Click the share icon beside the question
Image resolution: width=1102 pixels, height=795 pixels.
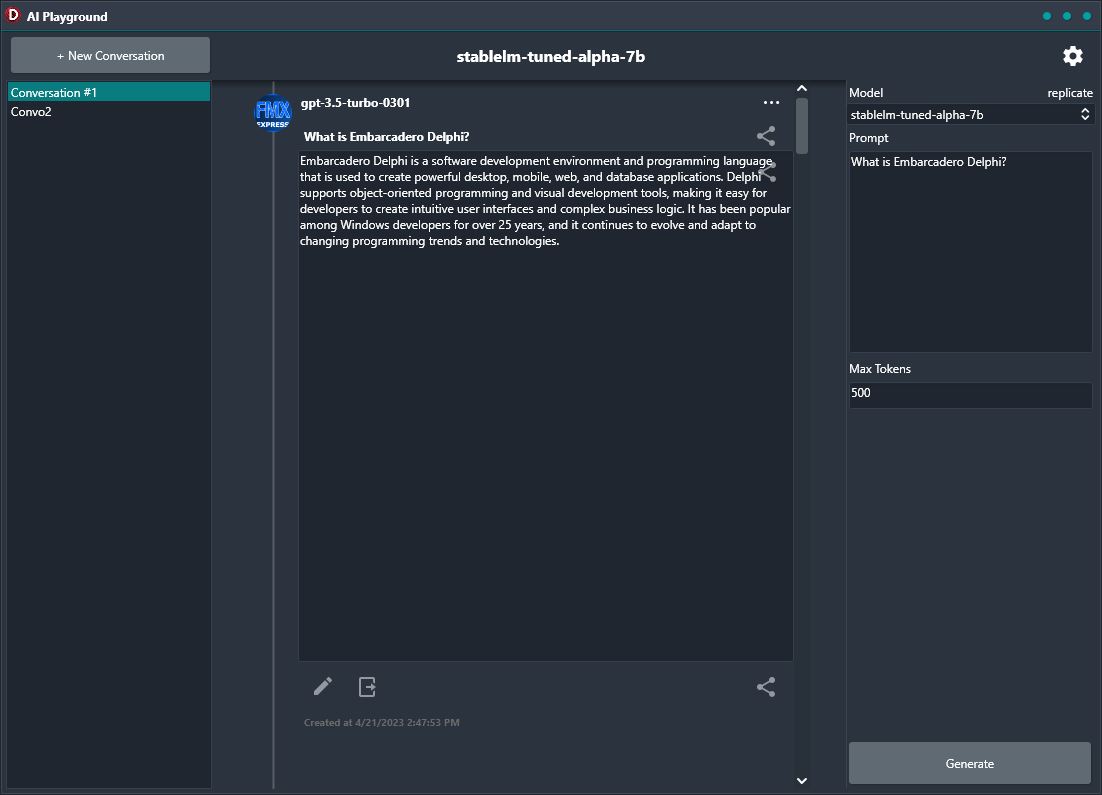pos(766,136)
